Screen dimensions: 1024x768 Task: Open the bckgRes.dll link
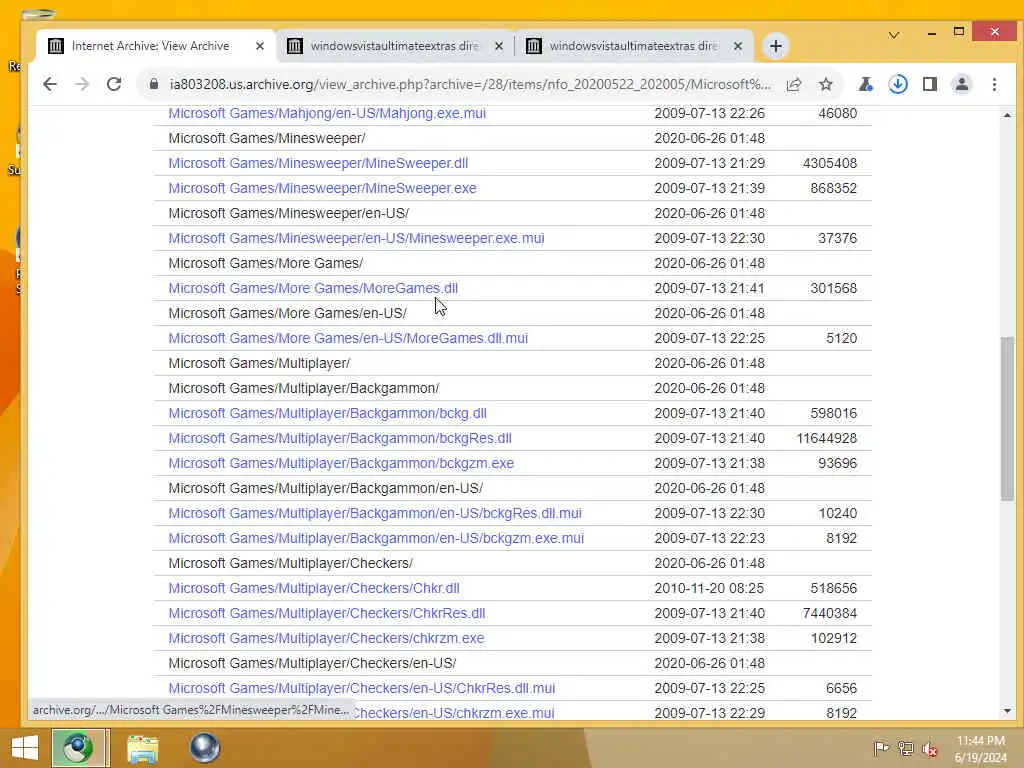[340, 438]
